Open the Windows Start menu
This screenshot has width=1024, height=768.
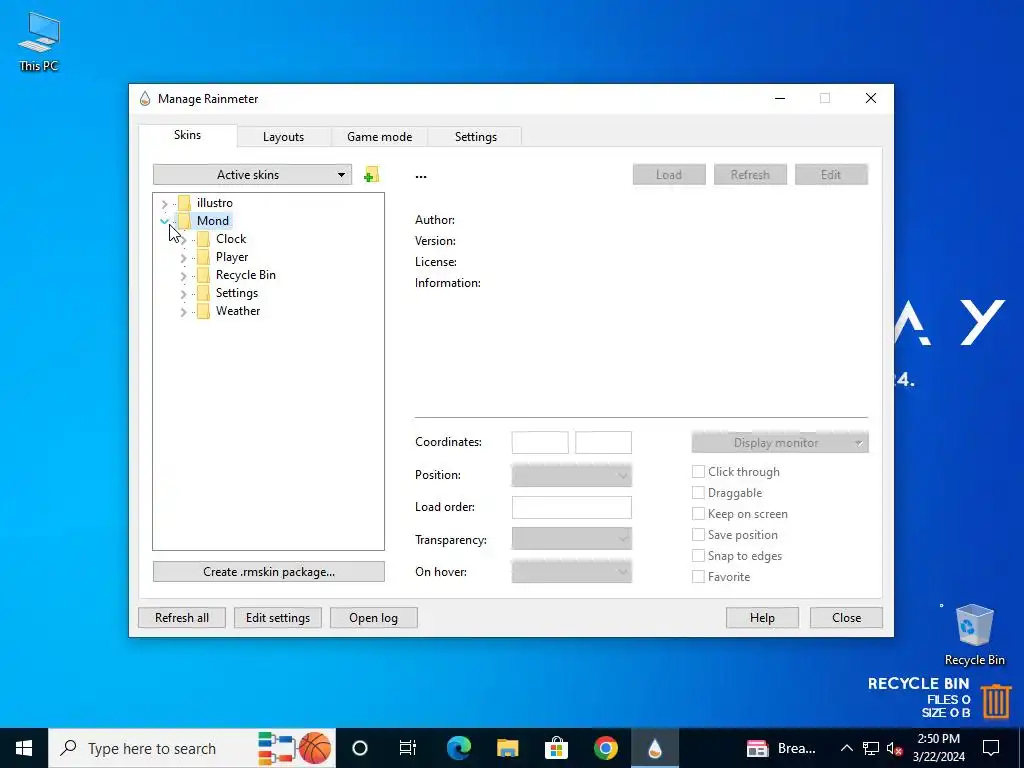pos(24,748)
